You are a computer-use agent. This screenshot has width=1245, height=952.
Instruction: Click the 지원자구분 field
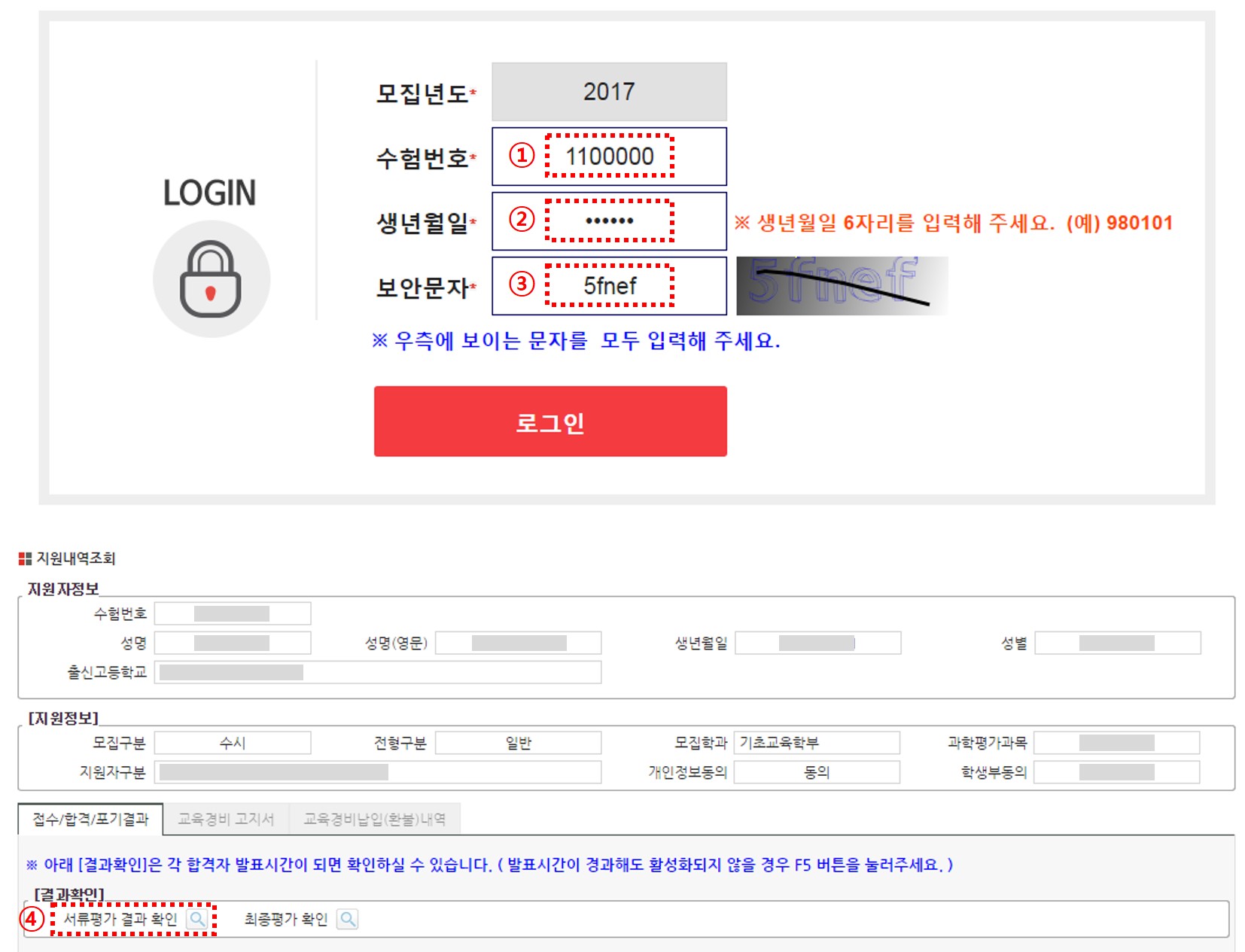[x=377, y=772]
